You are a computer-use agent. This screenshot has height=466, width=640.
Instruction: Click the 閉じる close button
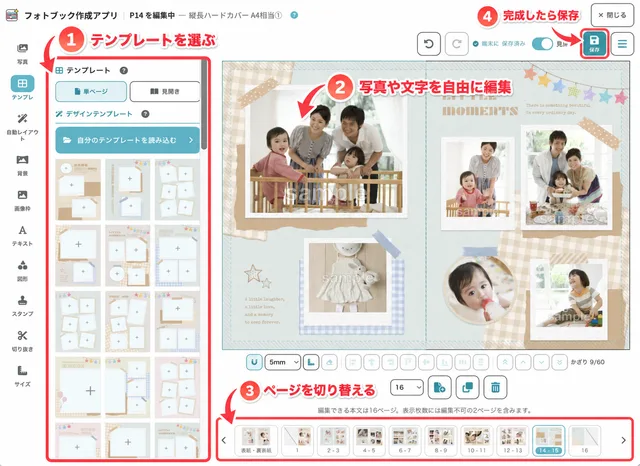612,15
